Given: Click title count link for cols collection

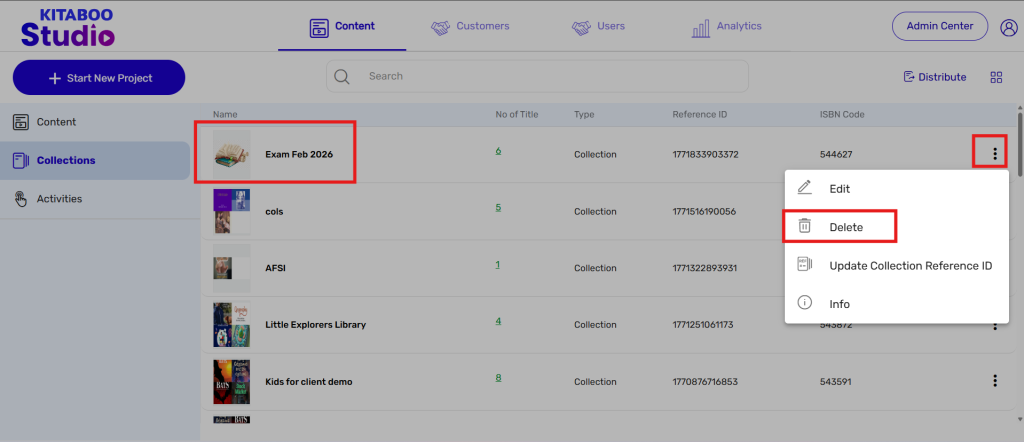Looking at the screenshot, I should [x=498, y=208].
